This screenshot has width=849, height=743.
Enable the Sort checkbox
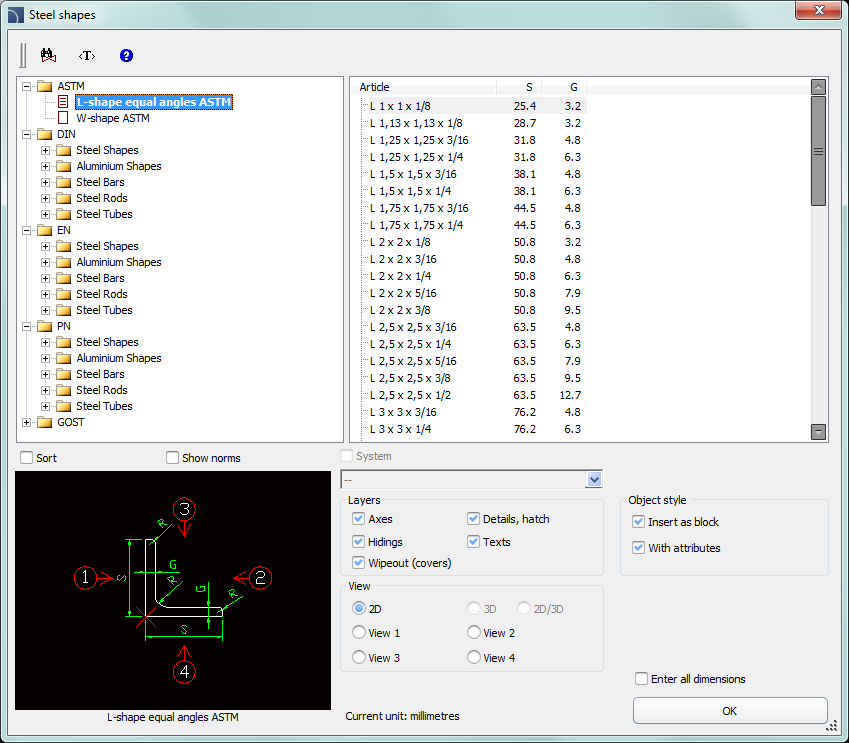pos(27,458)
